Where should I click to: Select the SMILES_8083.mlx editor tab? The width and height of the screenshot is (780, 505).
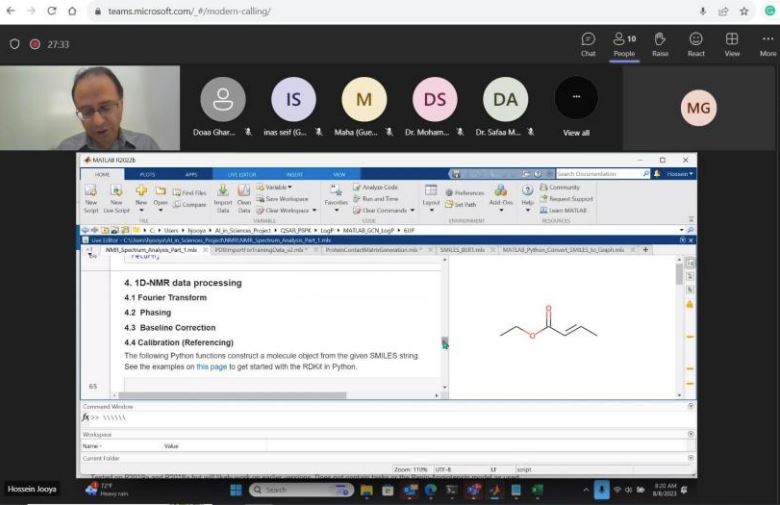tap(462, 250)
